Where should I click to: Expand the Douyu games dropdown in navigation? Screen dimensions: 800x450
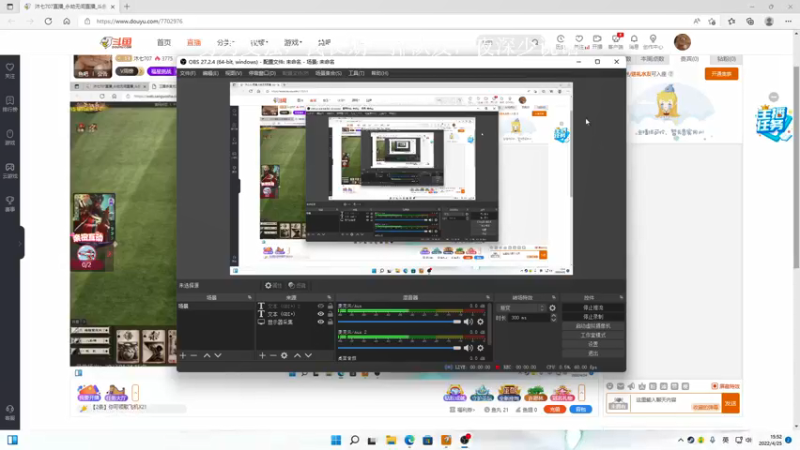pyautogui.click(x=293, y=42)
